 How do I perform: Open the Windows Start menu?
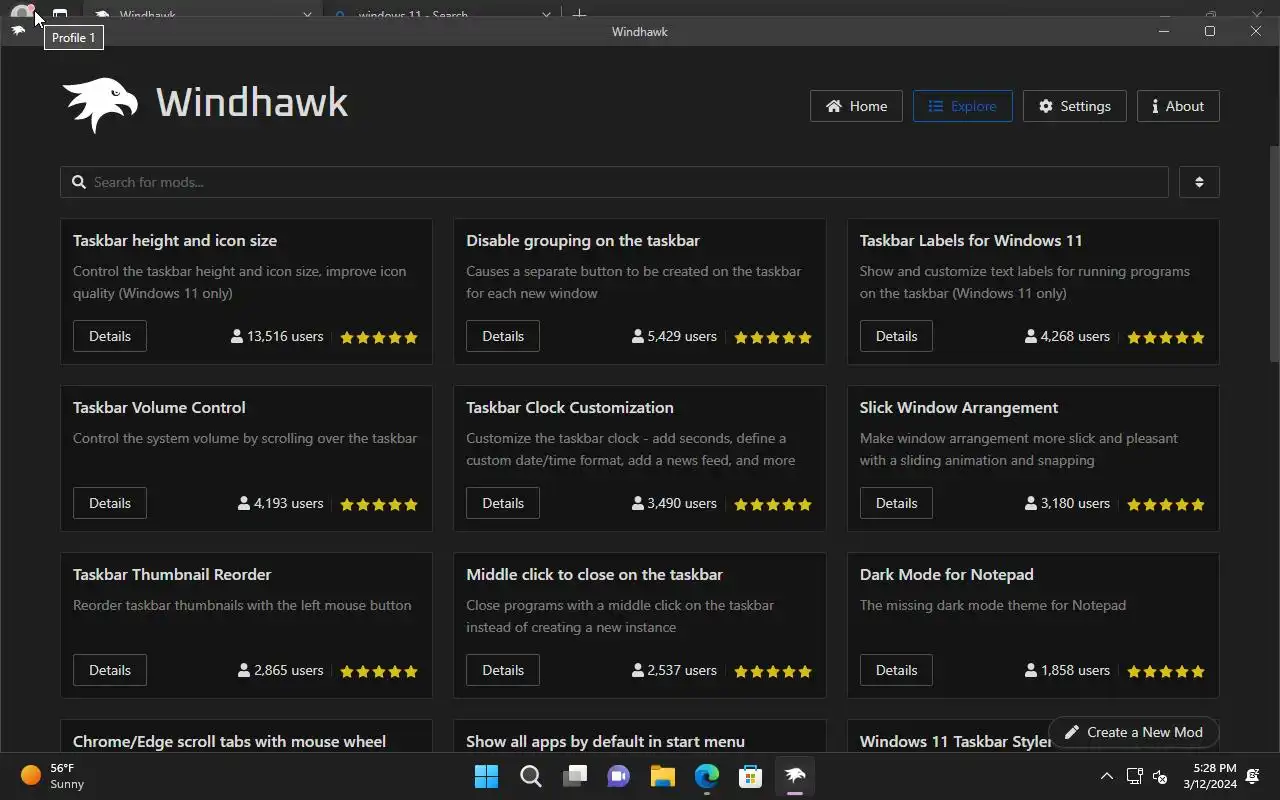[x=486, y=776]
